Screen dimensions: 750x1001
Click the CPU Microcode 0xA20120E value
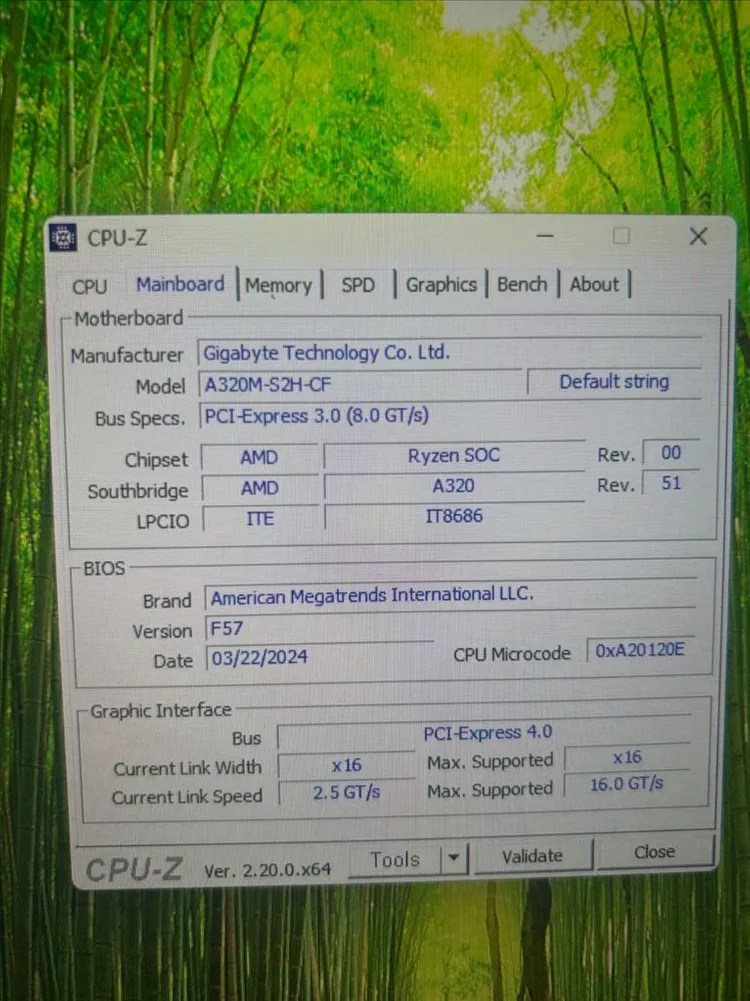click(640, 650)
